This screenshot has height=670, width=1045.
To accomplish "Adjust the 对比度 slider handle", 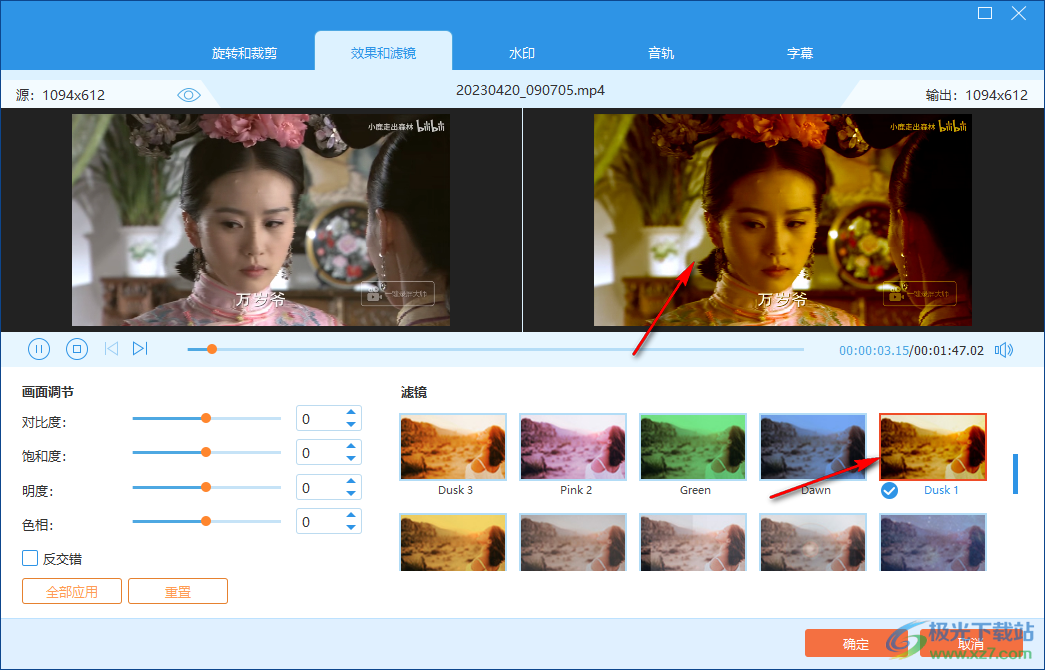I will (x=206, y=418).
